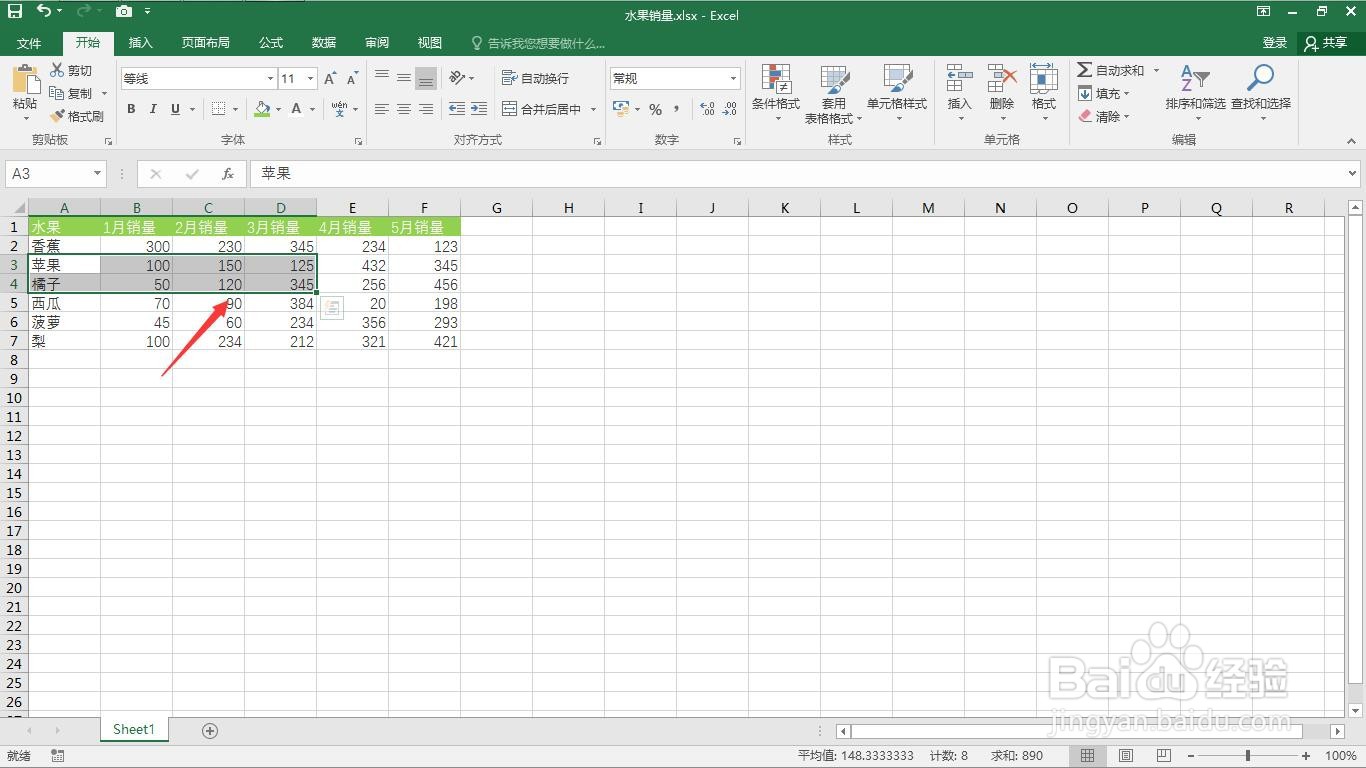Image resolution: width=1366 pixels, height=768 pixels.
Task: Toggle Italic formatting
Action: tap(153, 109)
